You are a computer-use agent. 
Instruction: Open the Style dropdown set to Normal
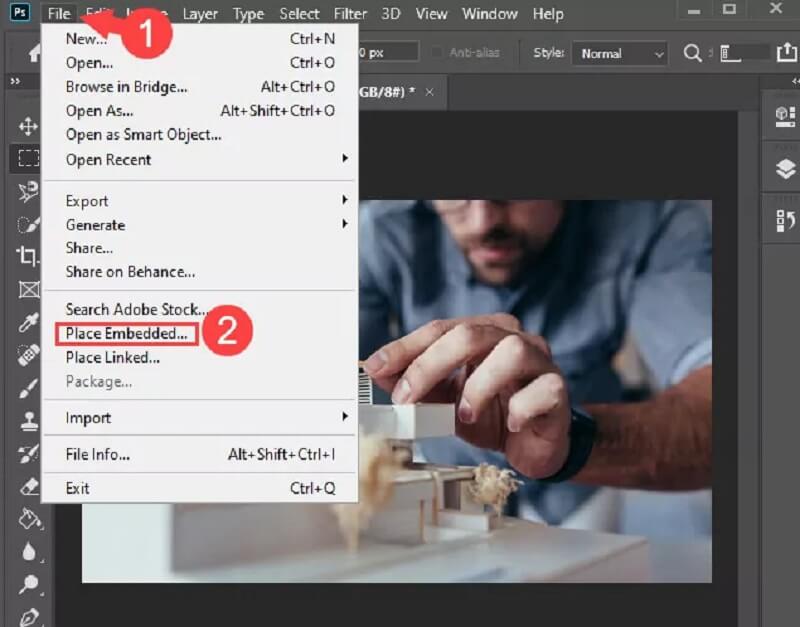click(x=619, y=53)
